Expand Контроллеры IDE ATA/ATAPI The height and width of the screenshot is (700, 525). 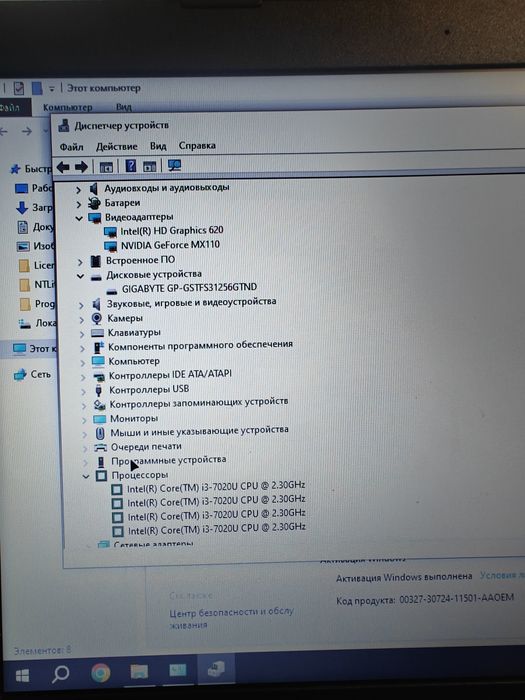coord(83,377)
